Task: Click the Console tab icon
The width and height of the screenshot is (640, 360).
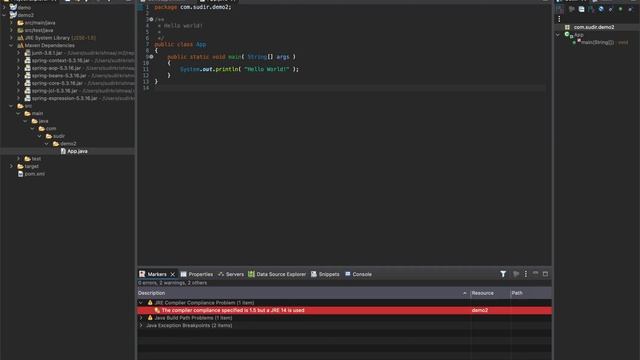Action: [x=348, y=274]
